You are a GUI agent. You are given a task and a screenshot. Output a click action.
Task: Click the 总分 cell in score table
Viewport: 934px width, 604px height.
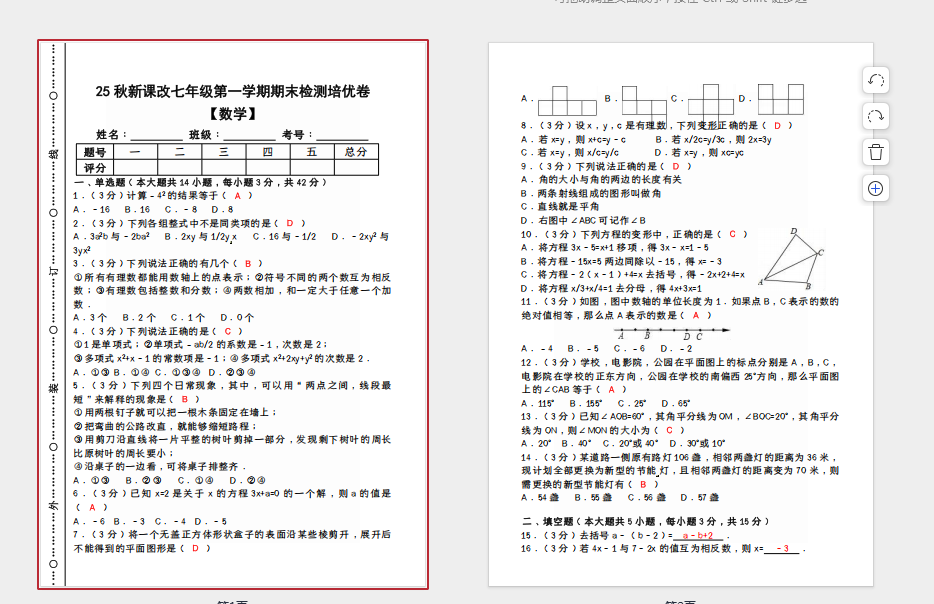click(355, 152)
